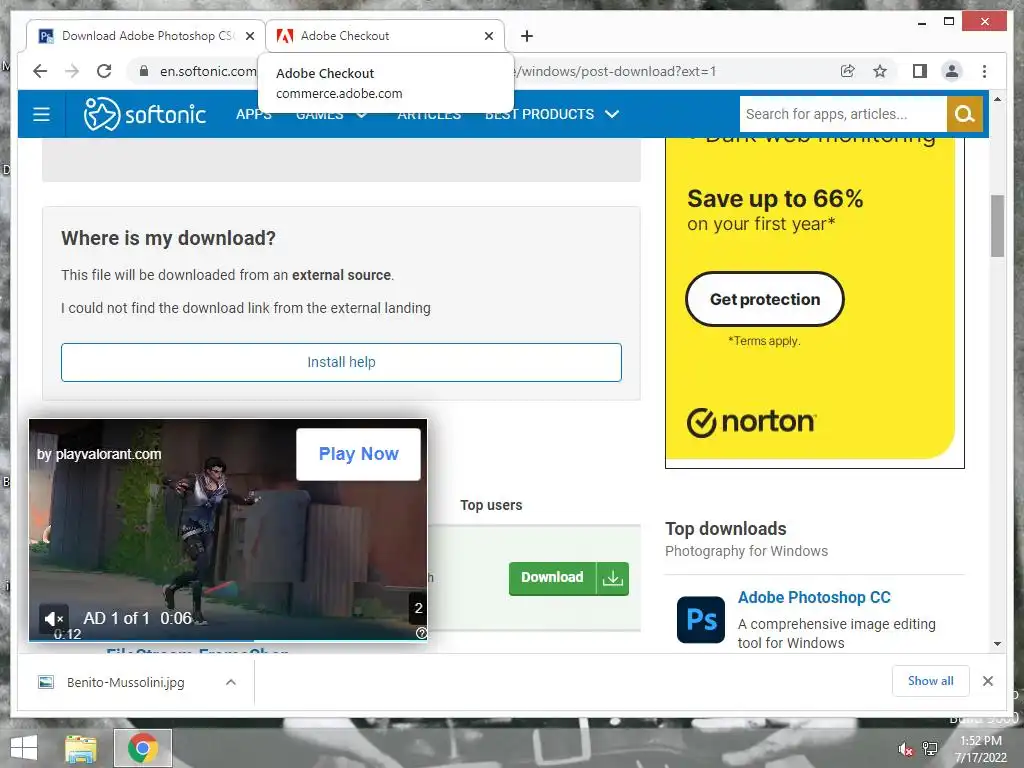This screenshot has height=768, width=1024.
Task: Open the Adobe Photoshop CC link
Action: pos(814,598)
